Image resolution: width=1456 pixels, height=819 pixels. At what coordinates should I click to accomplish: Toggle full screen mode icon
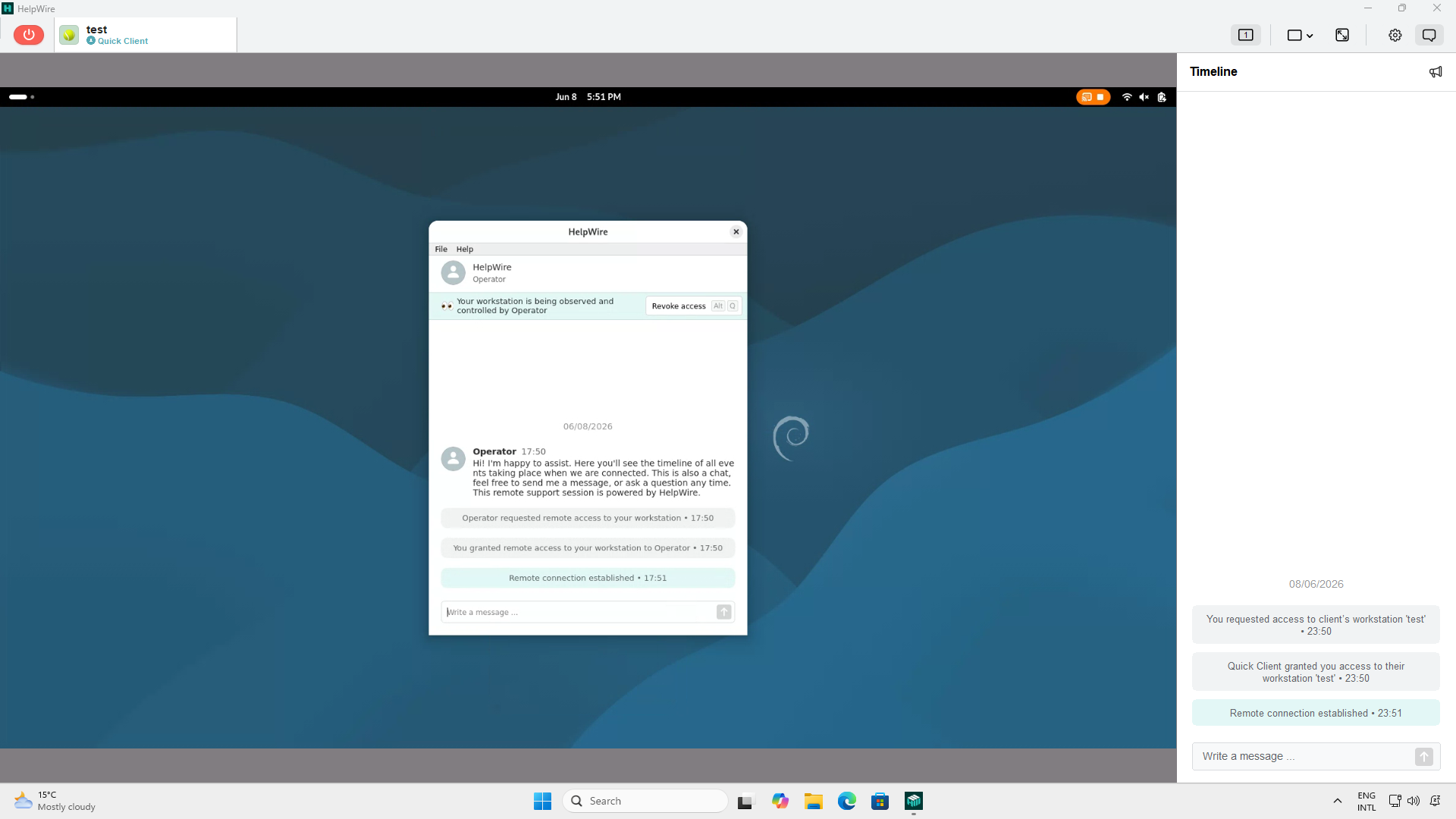[1342, 35]
